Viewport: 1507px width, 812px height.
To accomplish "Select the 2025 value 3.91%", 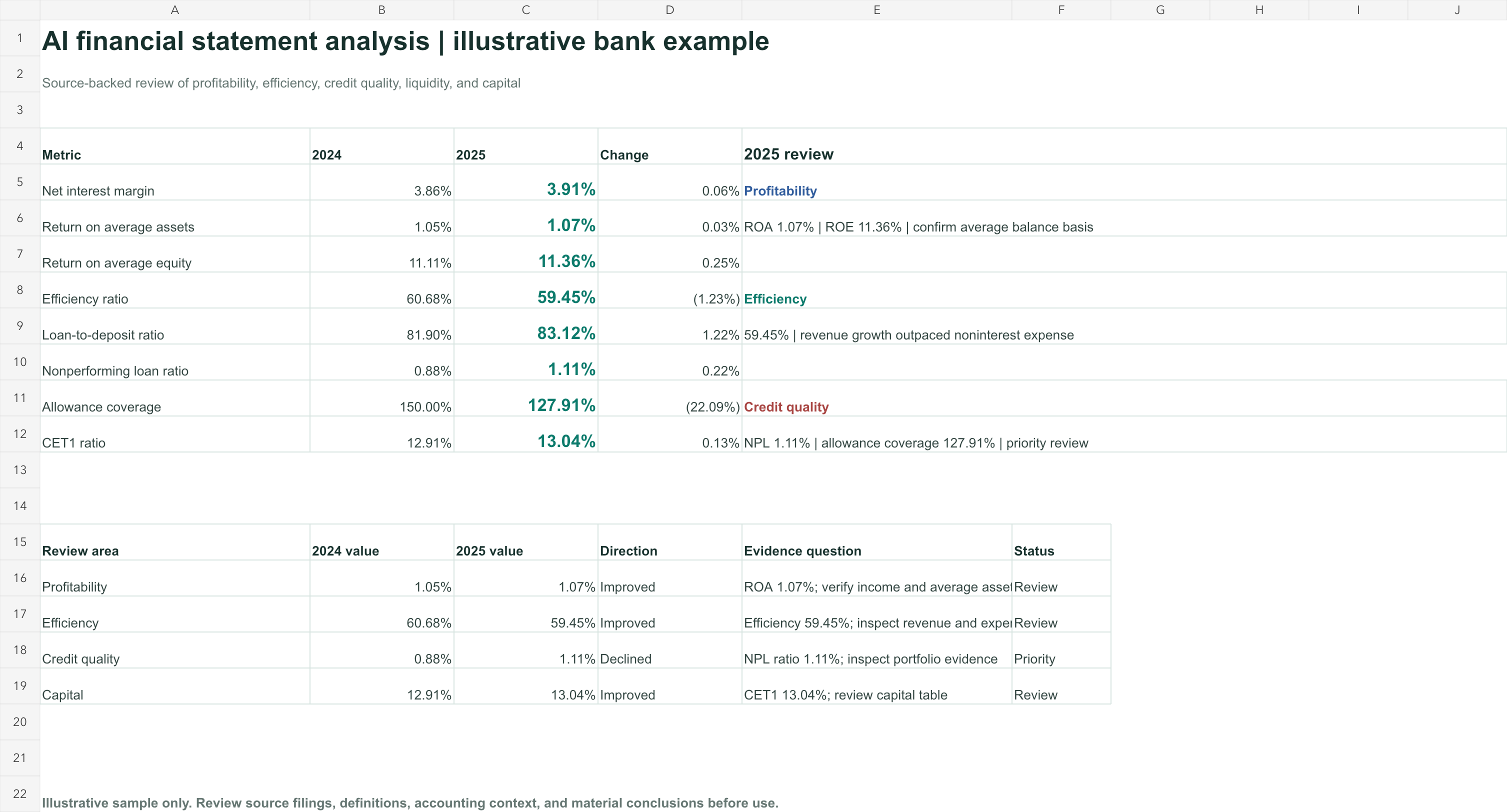I will coord(526,182).
